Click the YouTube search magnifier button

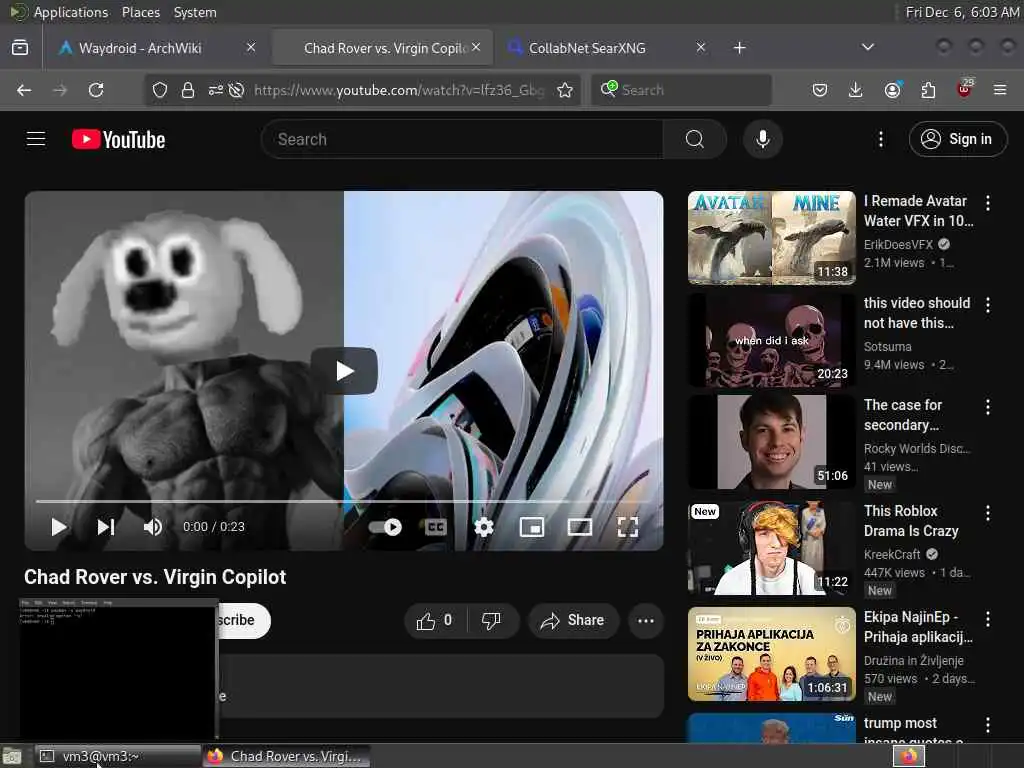pos(694,139)
